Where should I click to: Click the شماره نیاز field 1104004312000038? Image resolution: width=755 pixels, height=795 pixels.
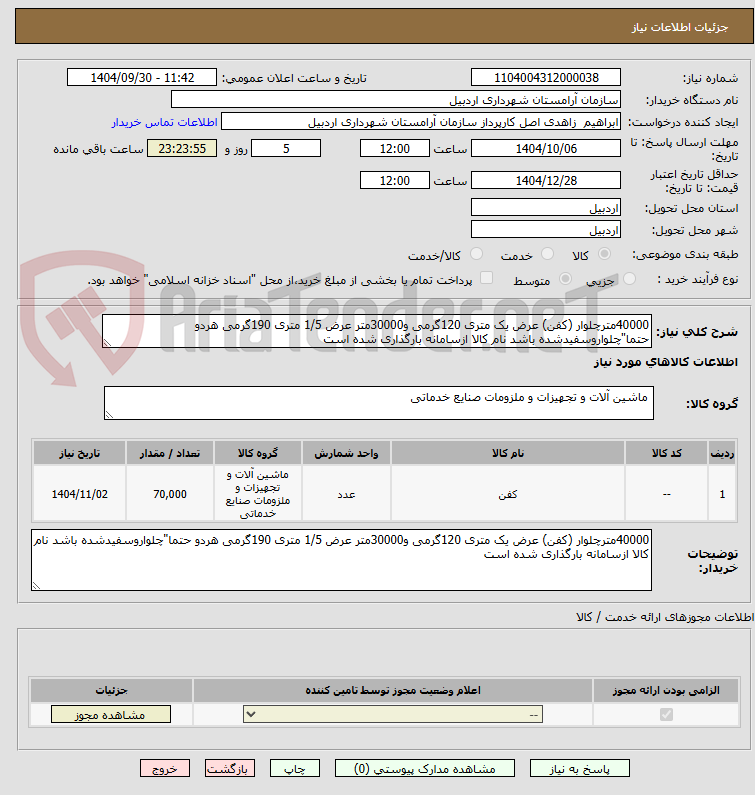(546, 78)
